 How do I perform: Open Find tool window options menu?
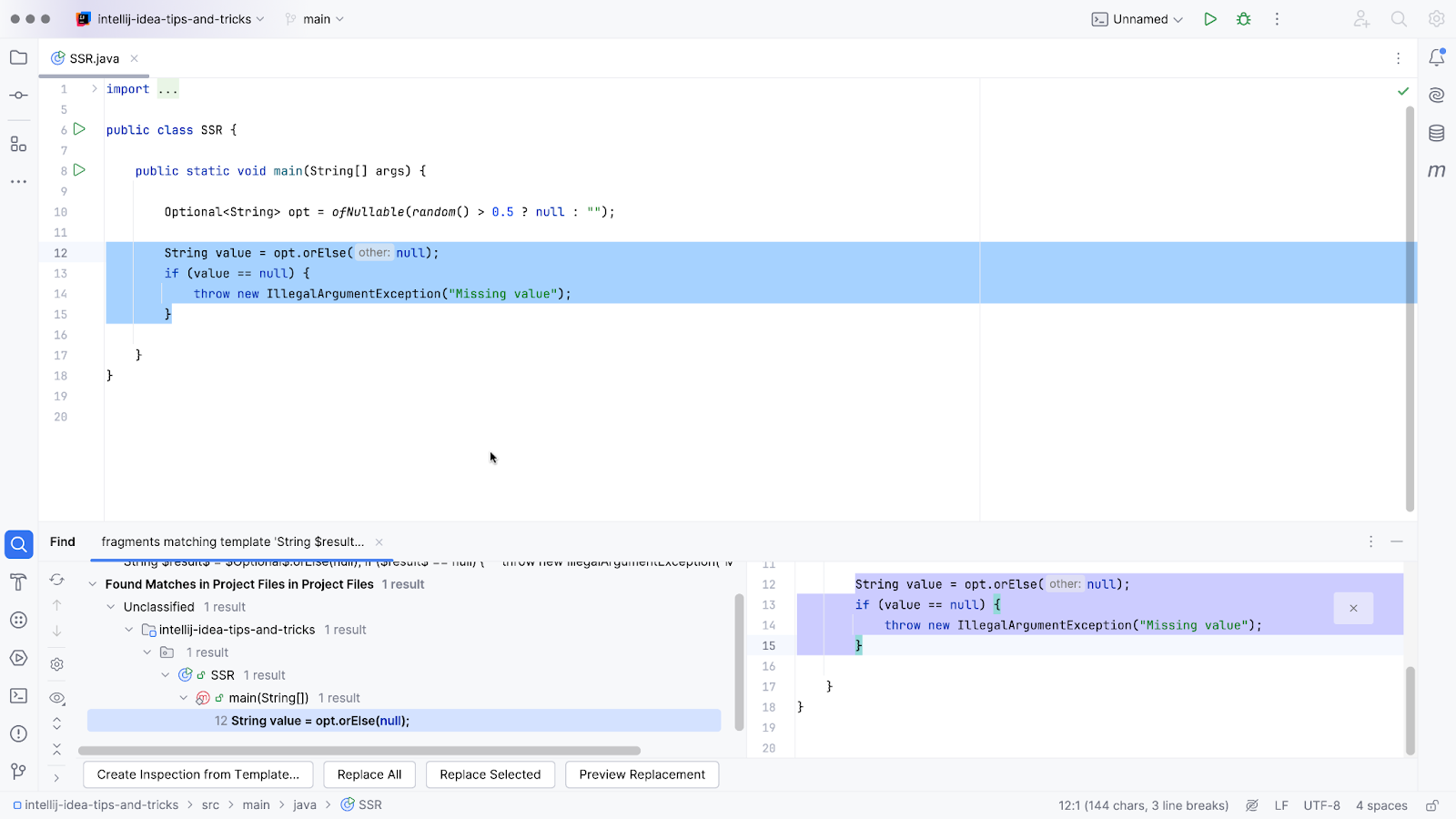1370,541
